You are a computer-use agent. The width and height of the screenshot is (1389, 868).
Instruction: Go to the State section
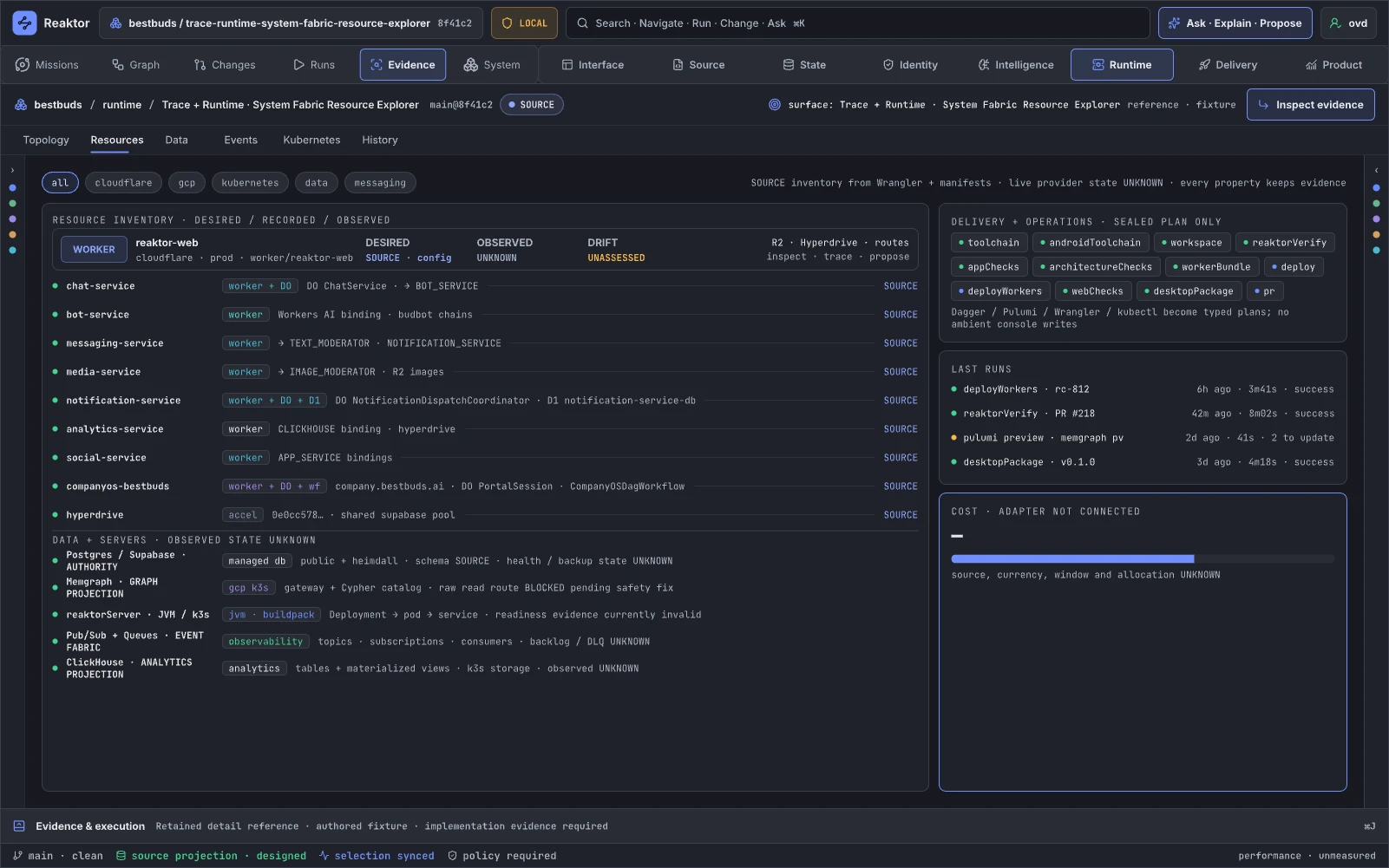point(804,65)
